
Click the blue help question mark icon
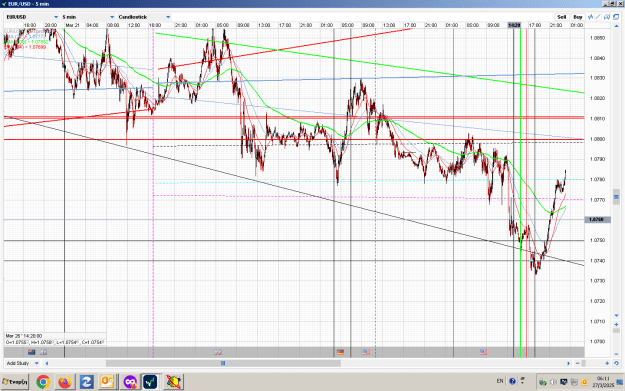[x=513, y=381]
